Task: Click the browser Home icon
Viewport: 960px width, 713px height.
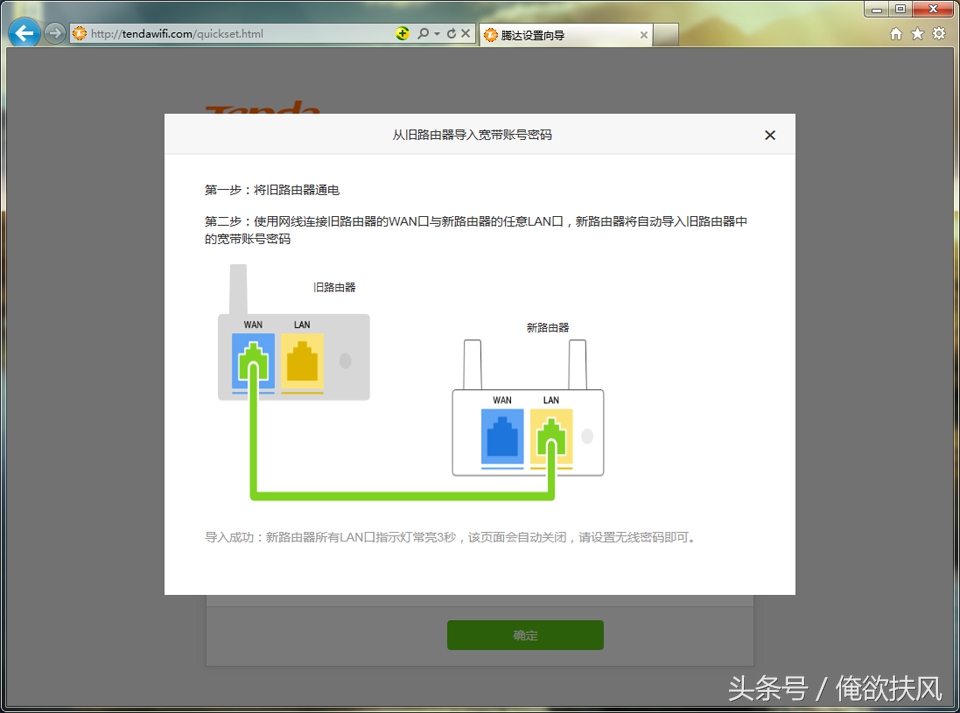Action: [x=896, y=33]
